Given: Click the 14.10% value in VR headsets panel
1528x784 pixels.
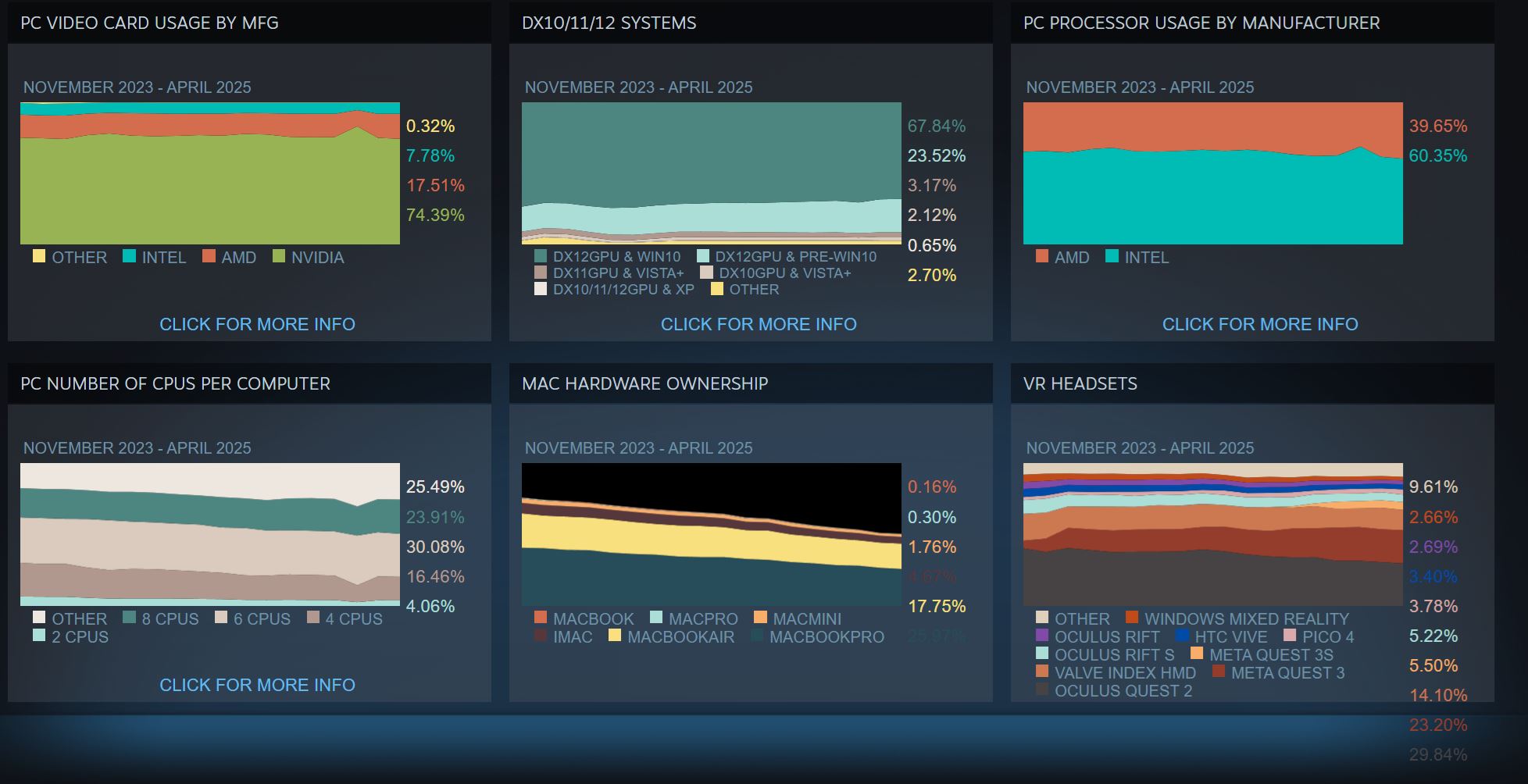Looking at the screenshot, I should point(1438,695).
